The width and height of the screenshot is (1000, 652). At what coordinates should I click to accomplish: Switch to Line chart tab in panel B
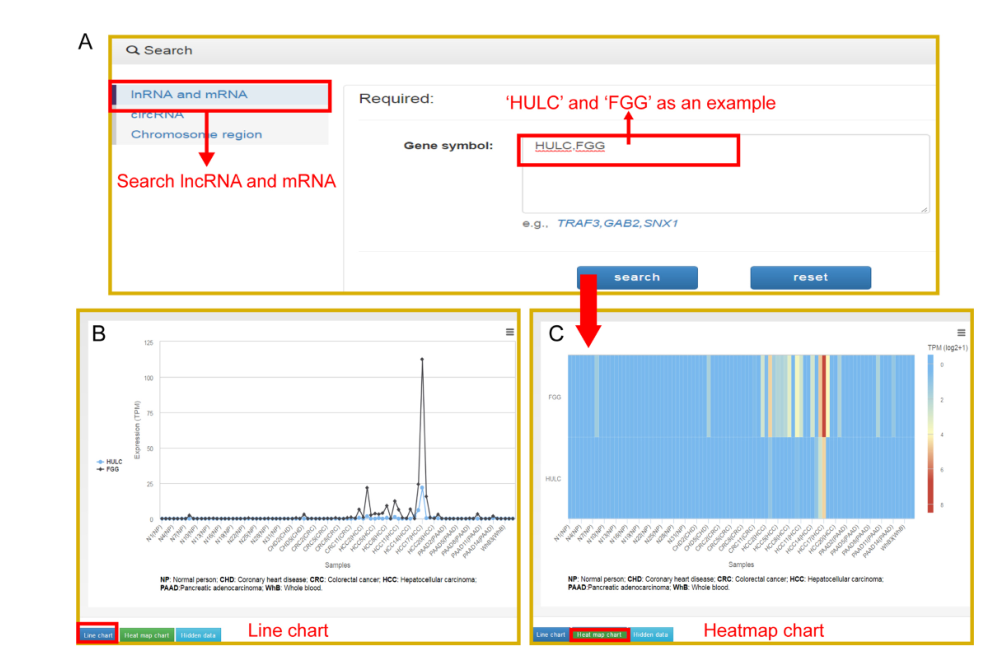pos(98,634)
